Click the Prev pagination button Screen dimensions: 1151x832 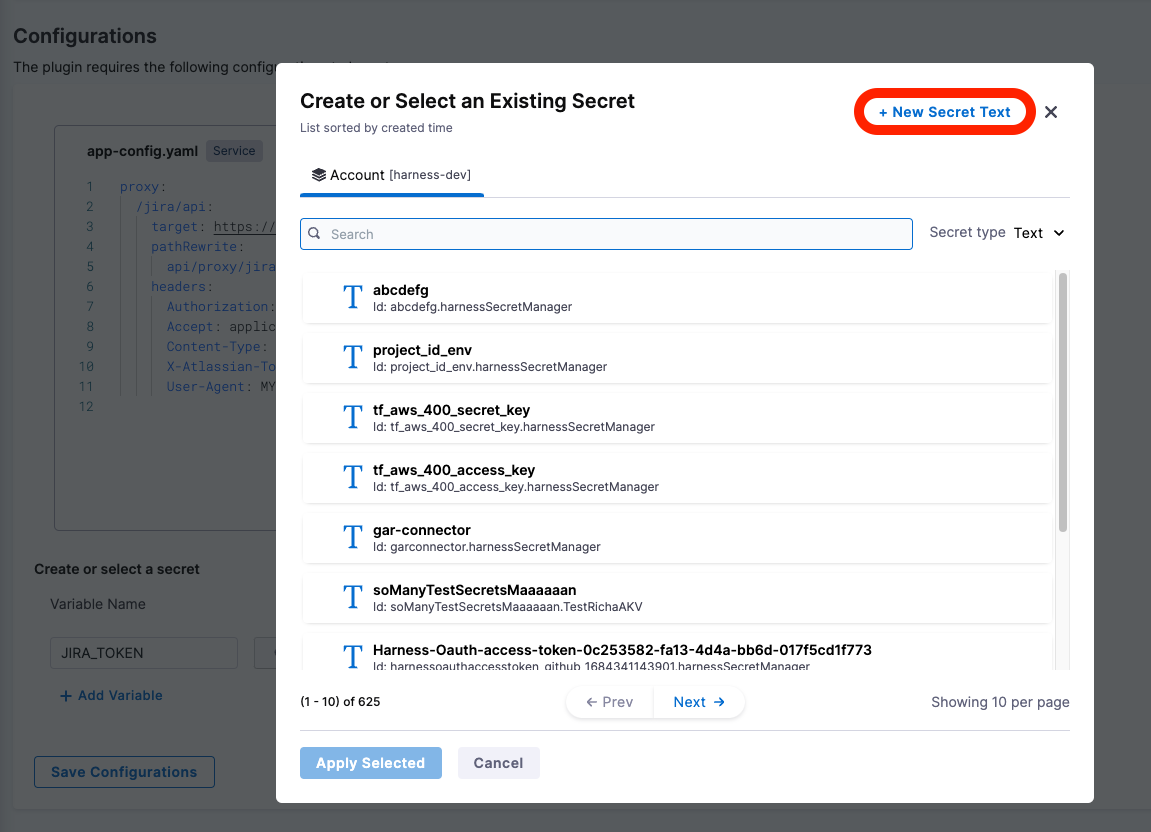(x=610, y=702)
